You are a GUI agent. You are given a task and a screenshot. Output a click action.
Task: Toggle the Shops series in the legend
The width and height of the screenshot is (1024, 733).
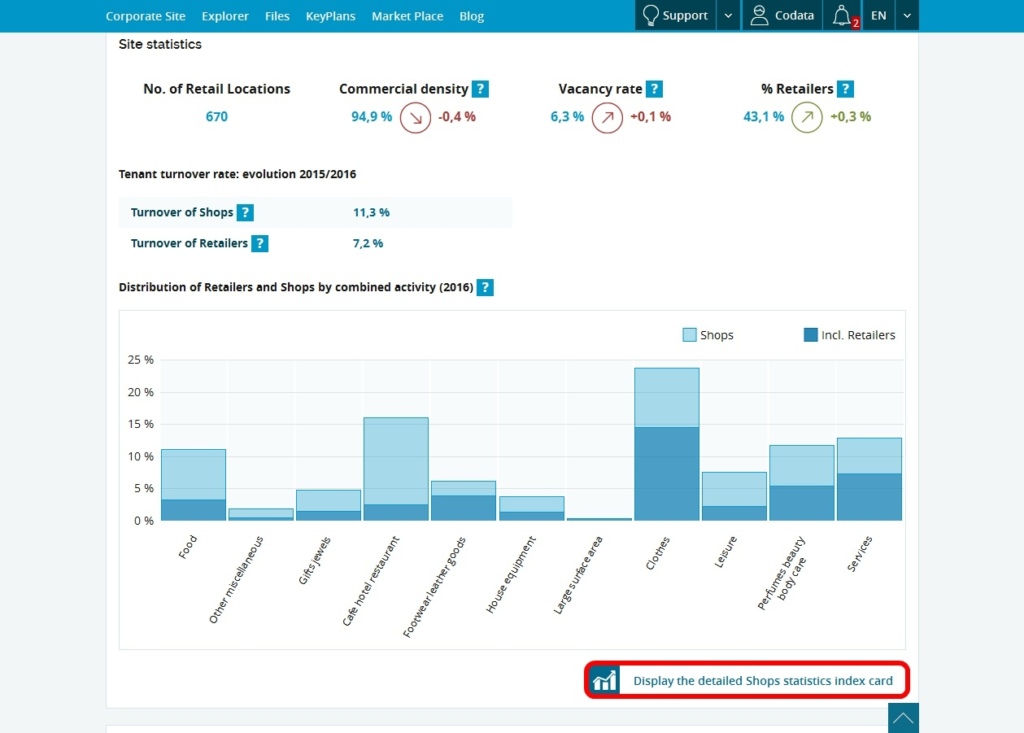[688, 334]
